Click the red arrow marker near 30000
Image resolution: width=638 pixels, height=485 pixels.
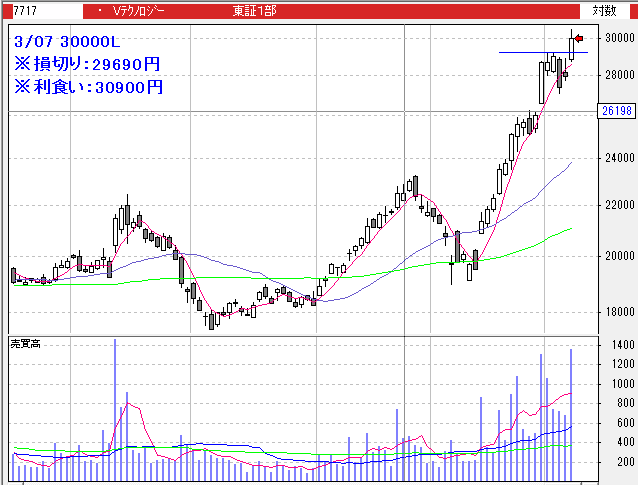point(578,39)
